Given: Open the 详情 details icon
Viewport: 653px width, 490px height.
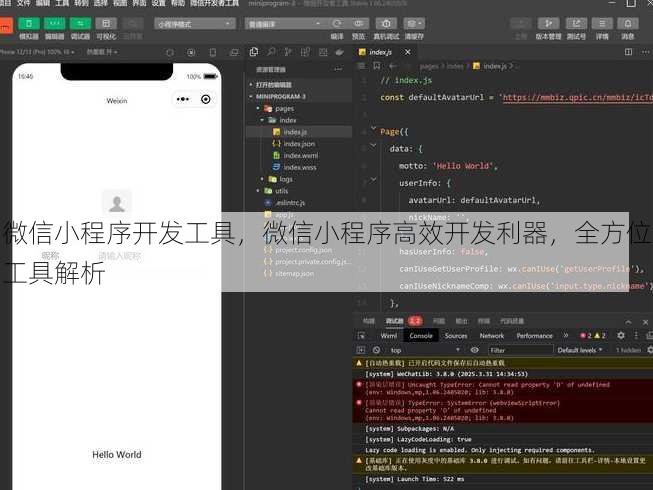Looking at the screenshot, I should (602, 23).
